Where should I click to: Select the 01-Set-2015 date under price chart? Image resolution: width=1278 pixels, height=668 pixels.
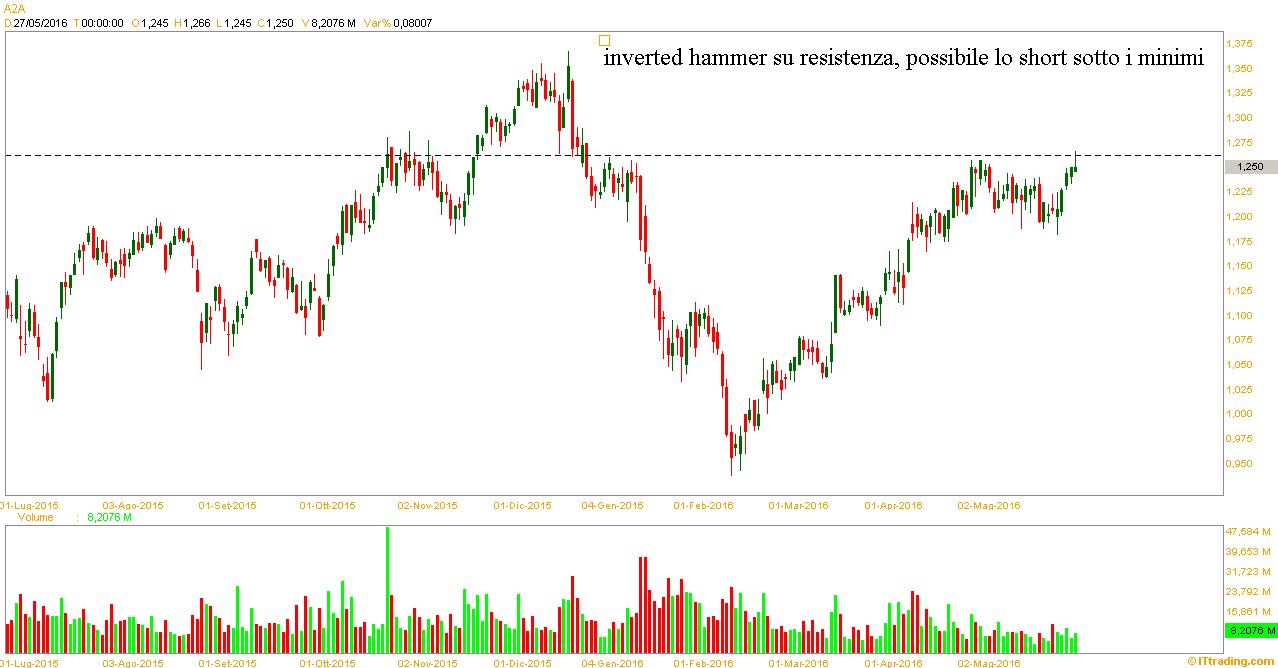pyautogui.click(x=227, y=506)
